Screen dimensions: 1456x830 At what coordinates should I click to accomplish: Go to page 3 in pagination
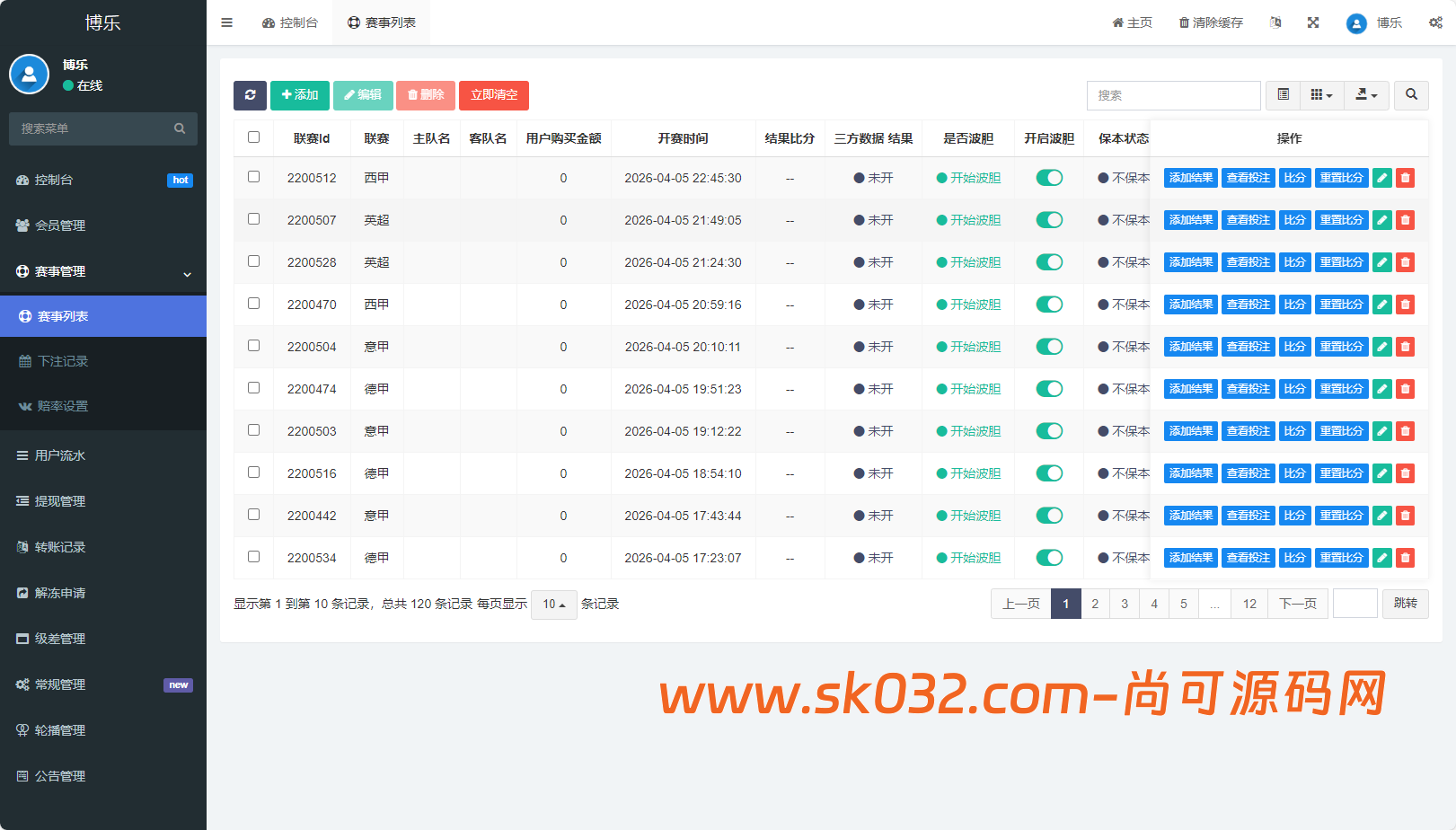tap(1125, 604)
